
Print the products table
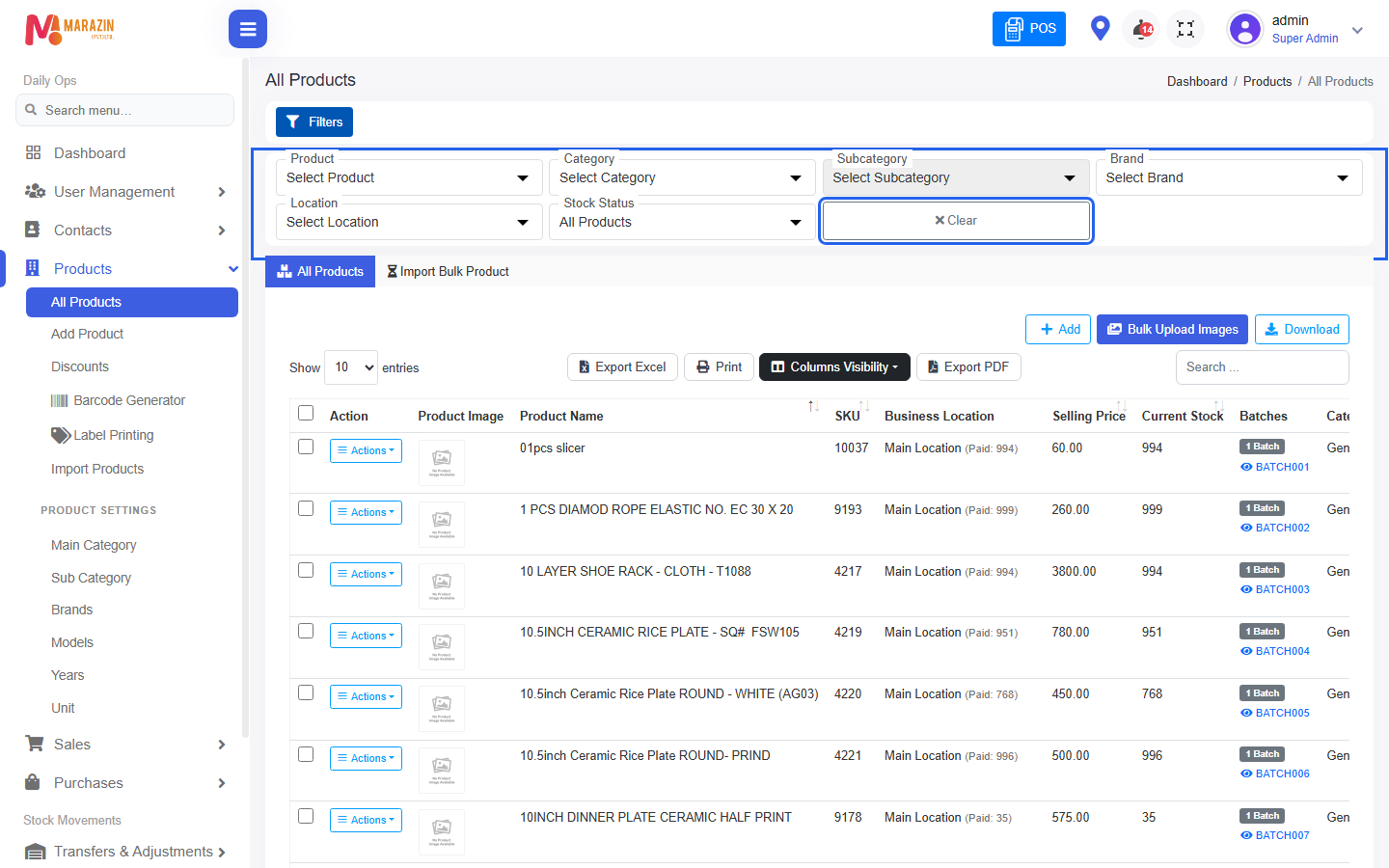click(719, 367)
